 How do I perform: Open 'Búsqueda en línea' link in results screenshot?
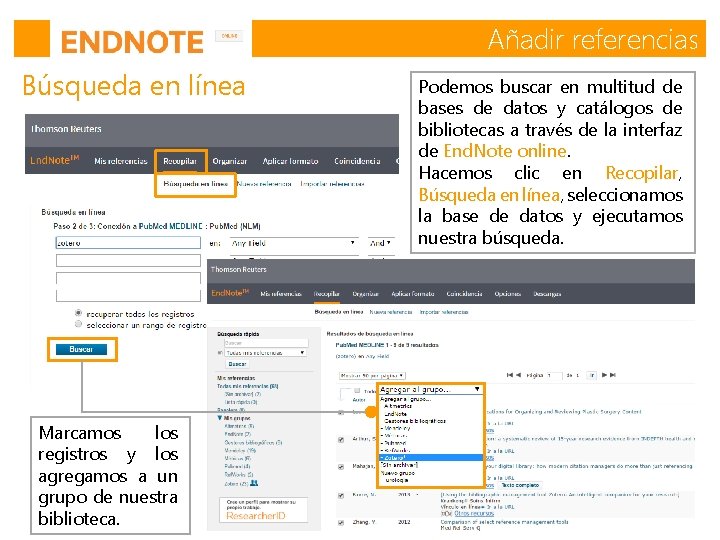click(339, 312)
